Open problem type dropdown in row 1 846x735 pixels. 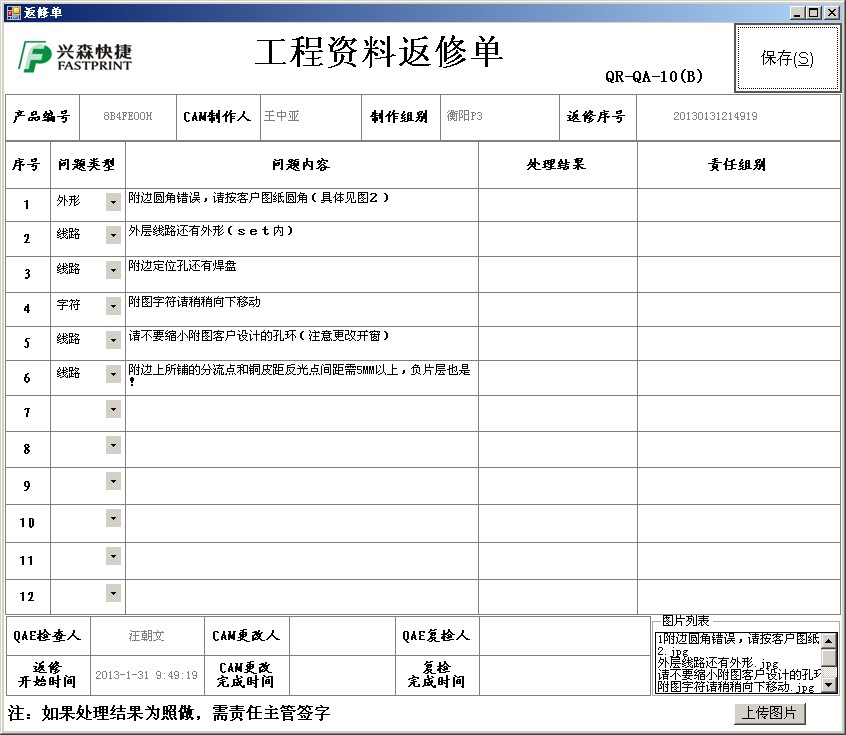[113, 202]
